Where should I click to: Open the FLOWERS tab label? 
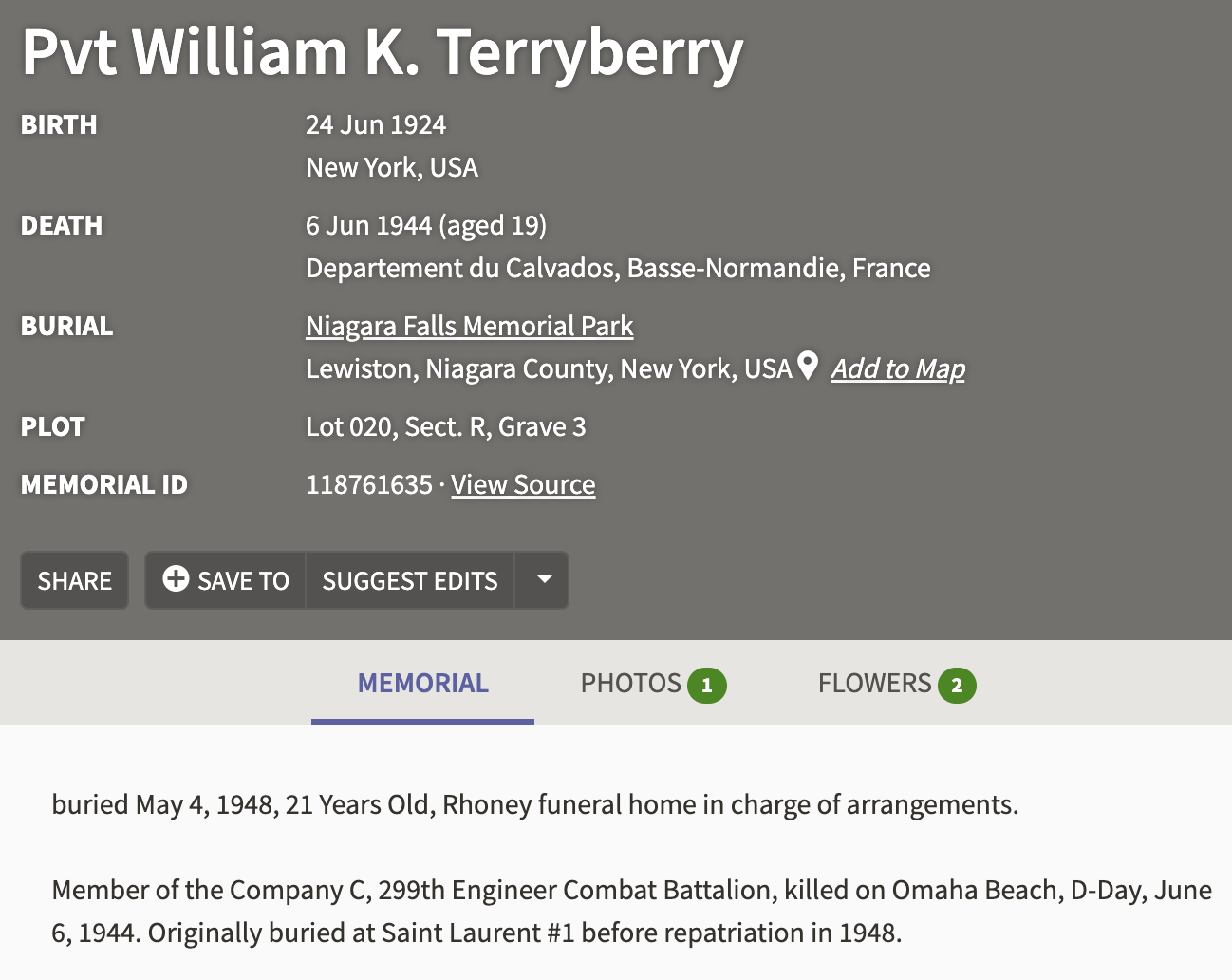click(874, 684)
